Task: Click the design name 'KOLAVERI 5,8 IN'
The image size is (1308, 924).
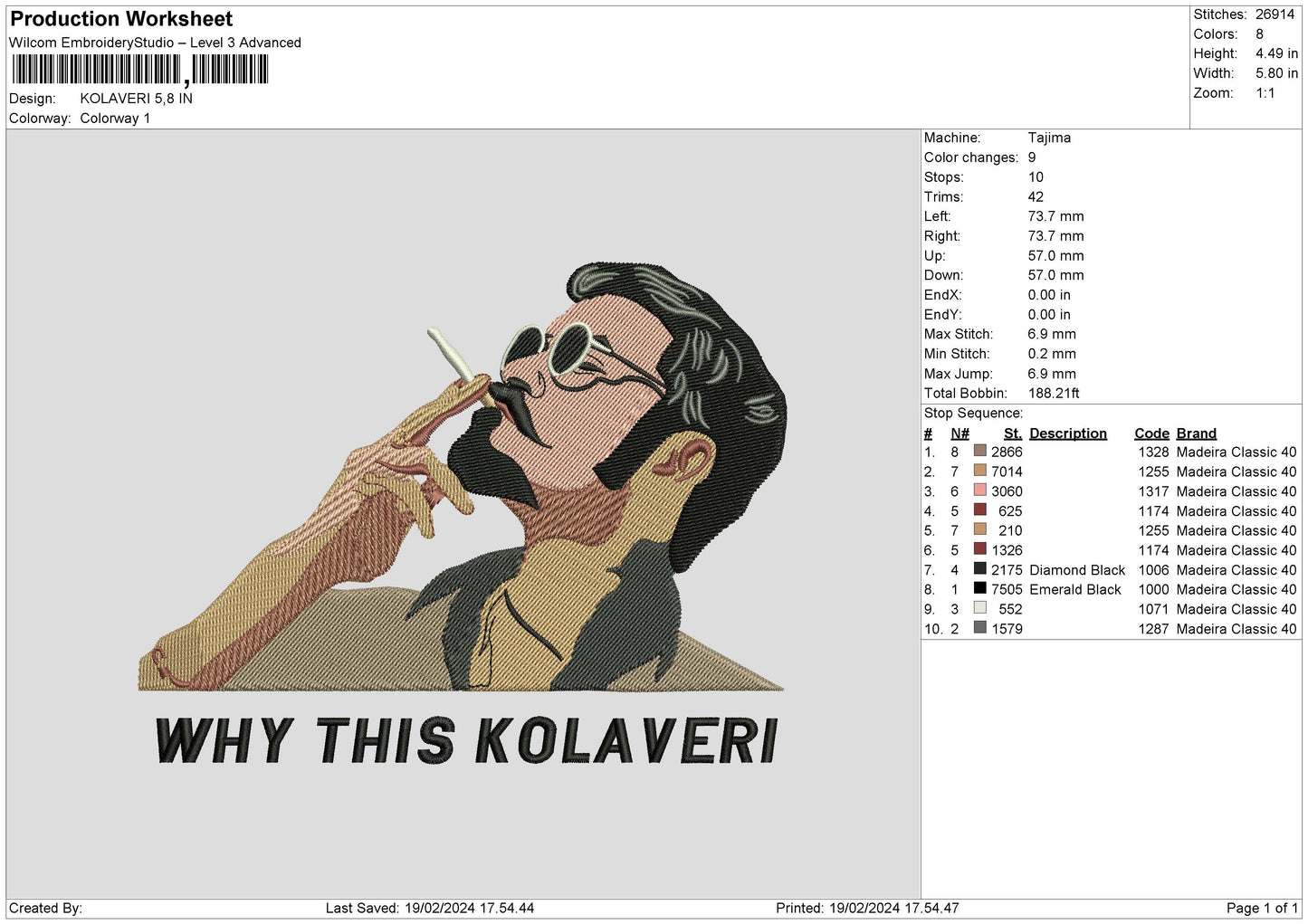Action: click(136, 99)
